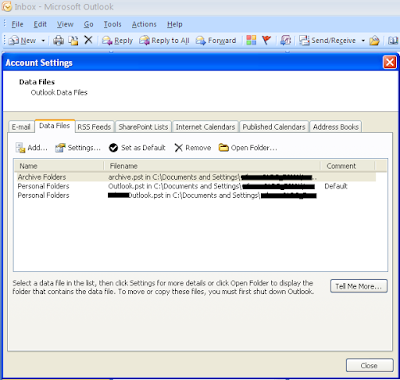Viewport: 400px width, 380px height.
Task: Click Remove to delete data file
Action: 193,148
